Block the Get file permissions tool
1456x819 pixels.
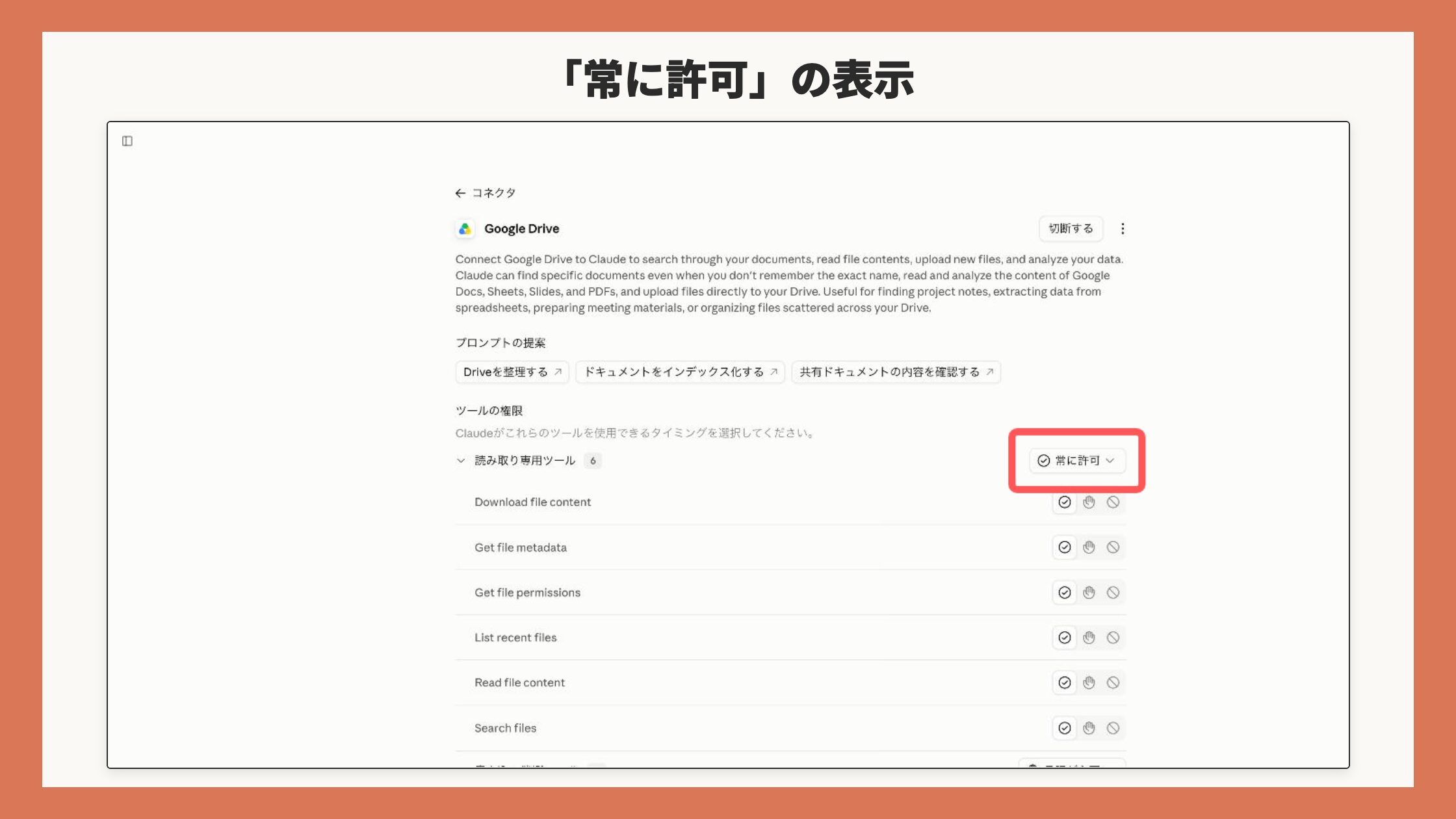pos(1113,593)
